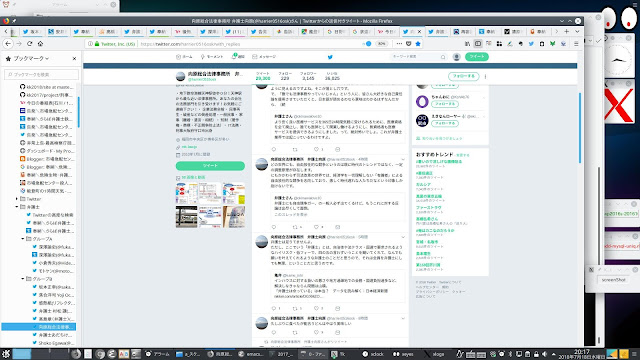Collapse the 弁護士 bookmark folder
Viewport: 640px width, 360px height.
tap(17, 207)
